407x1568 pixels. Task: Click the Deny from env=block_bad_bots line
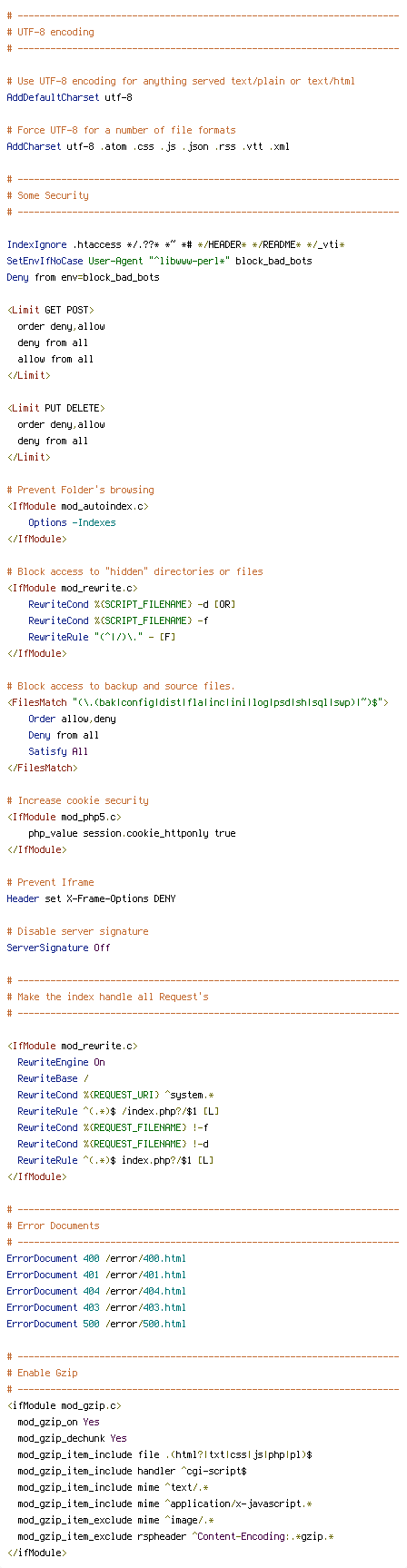tap(83, 277)
